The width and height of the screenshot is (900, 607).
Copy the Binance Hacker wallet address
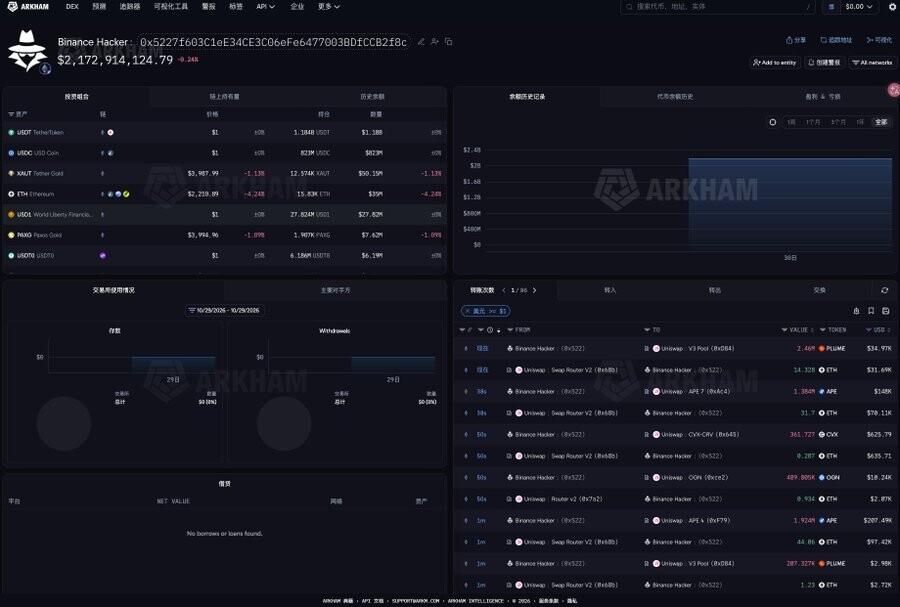point(449,42)
